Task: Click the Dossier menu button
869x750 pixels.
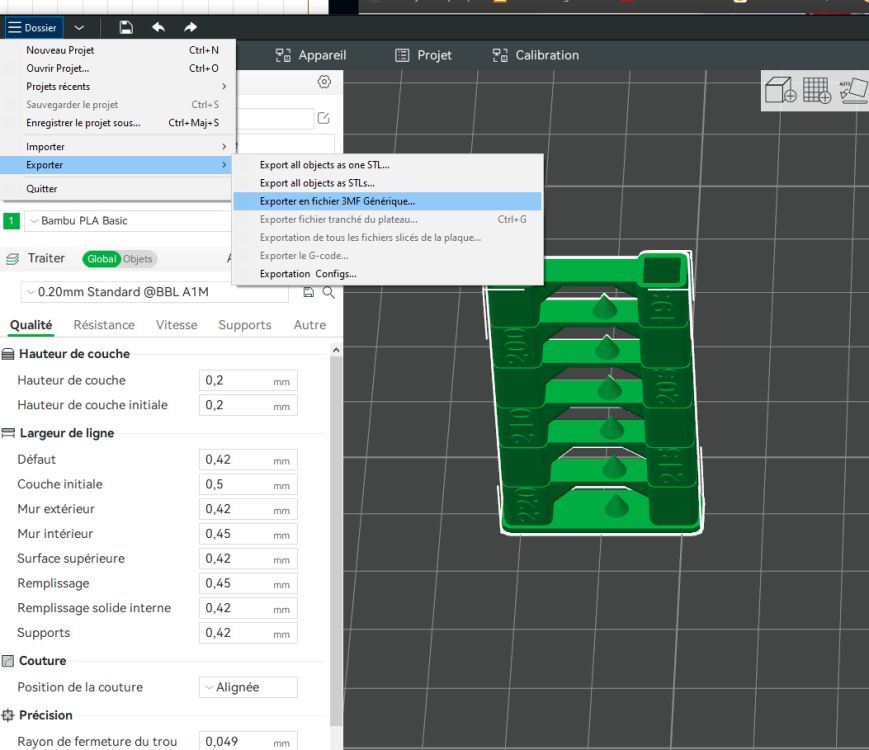Action: pos(33,28)
